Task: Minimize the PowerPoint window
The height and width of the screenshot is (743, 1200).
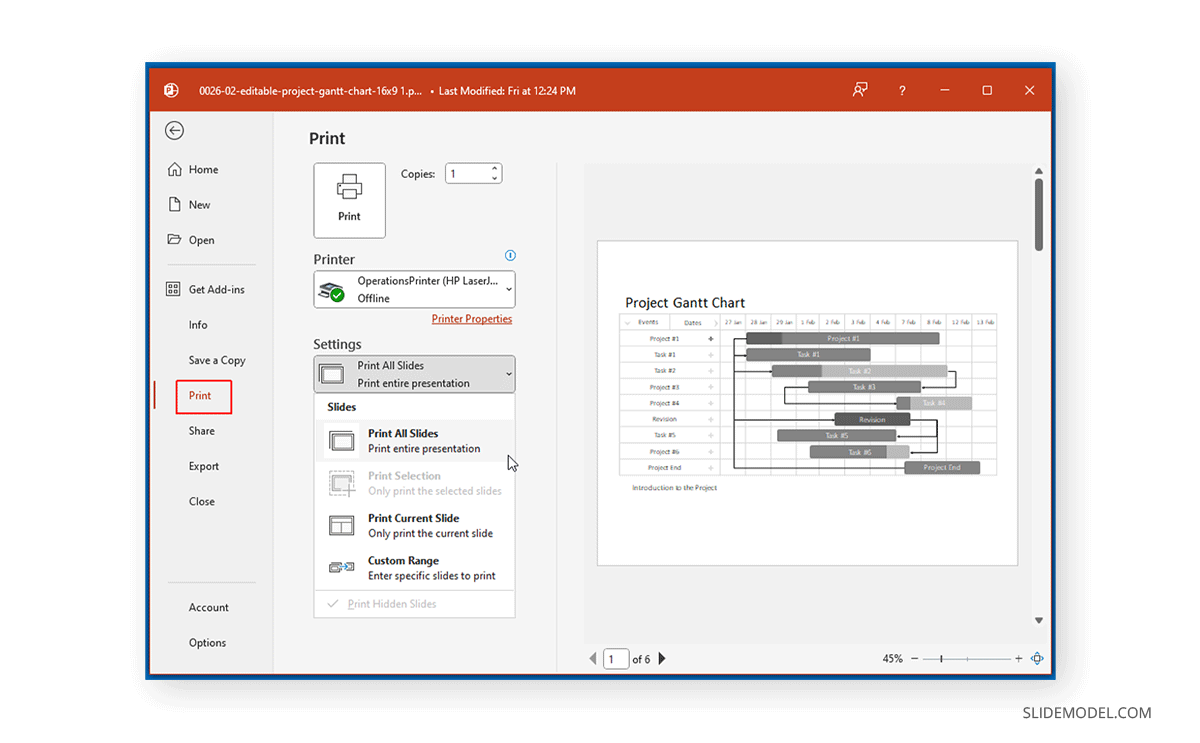Action: (945, 90)
